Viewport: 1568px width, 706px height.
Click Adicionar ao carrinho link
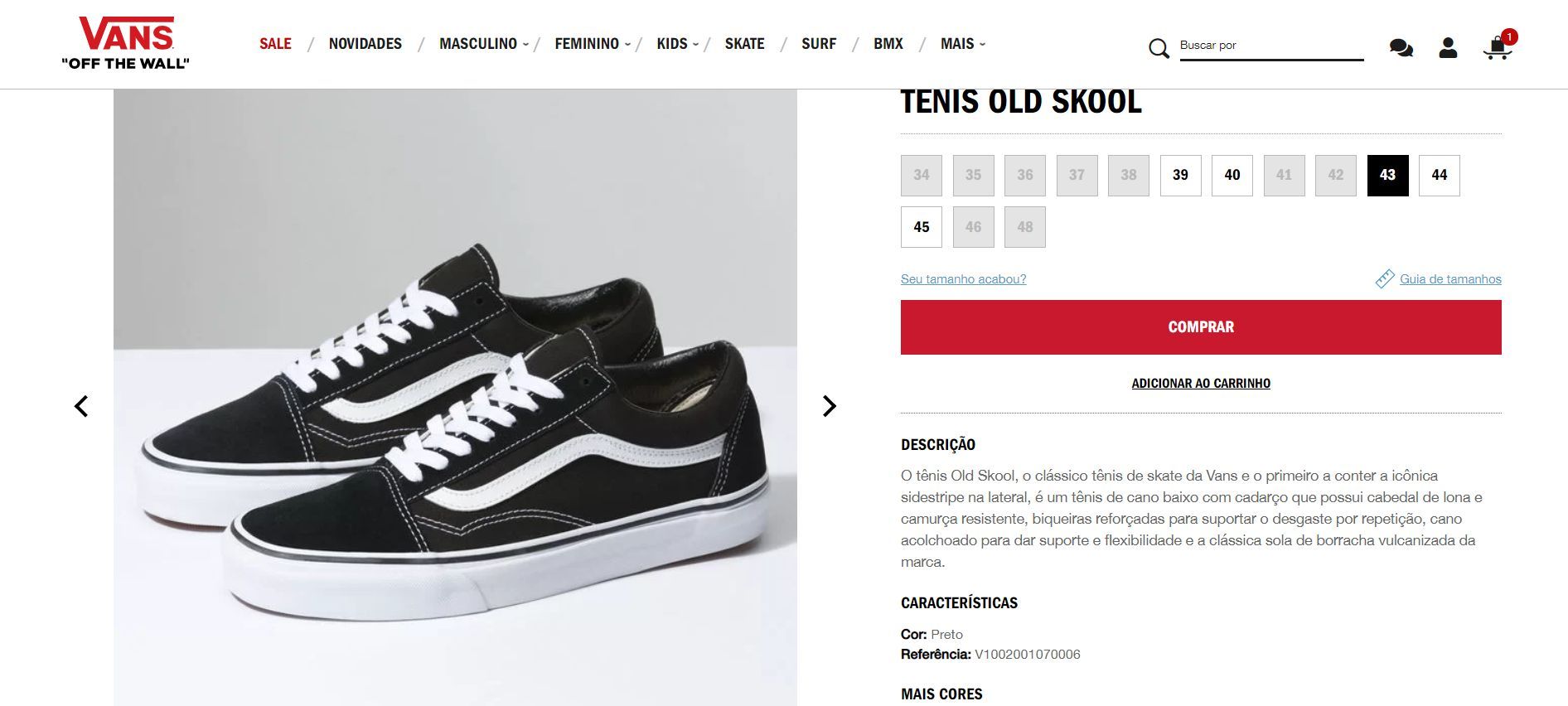click(x=1201, y=384)
